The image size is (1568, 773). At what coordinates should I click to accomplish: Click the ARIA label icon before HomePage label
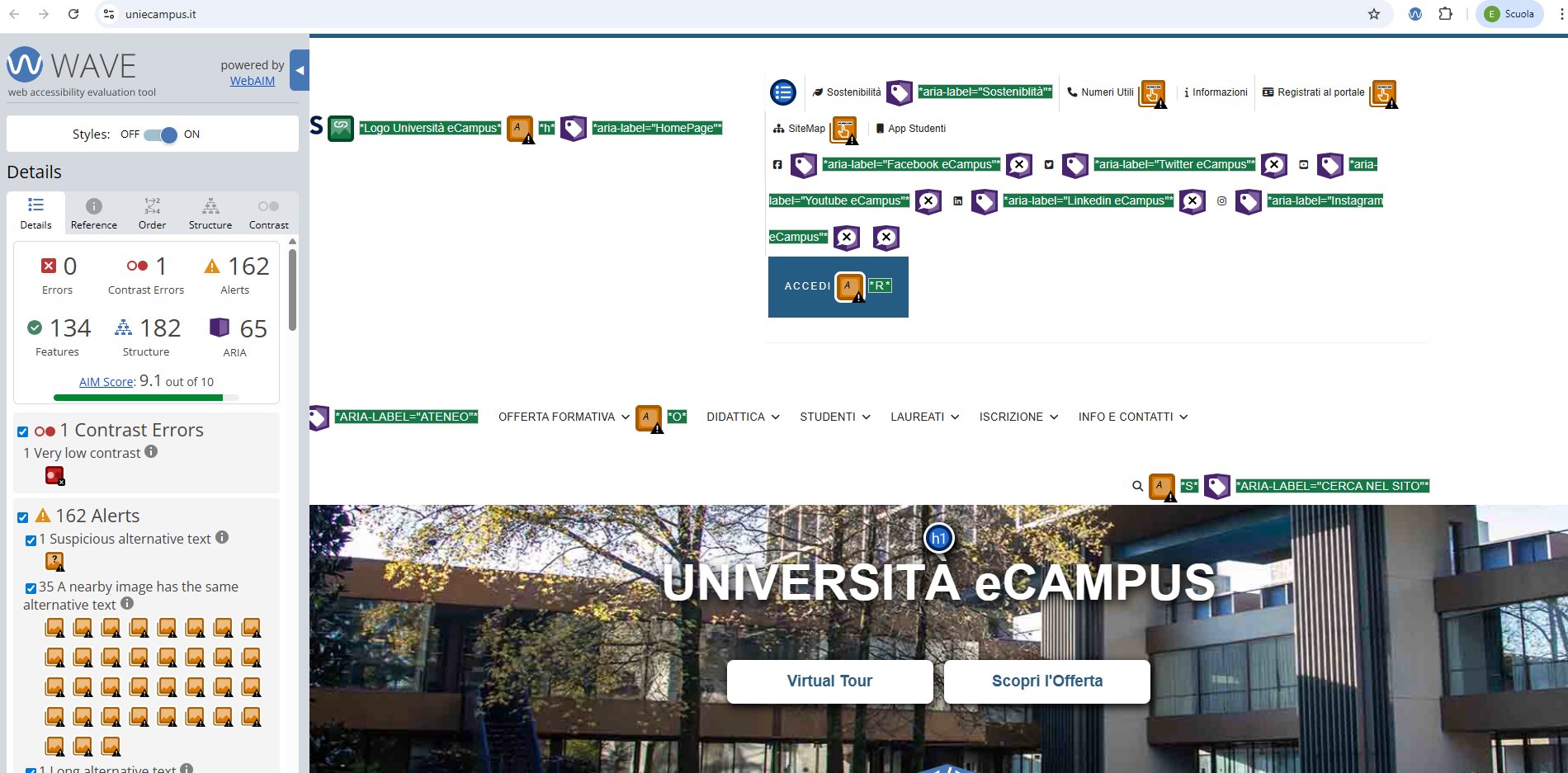pyautogui.click(x=574, y=129)
